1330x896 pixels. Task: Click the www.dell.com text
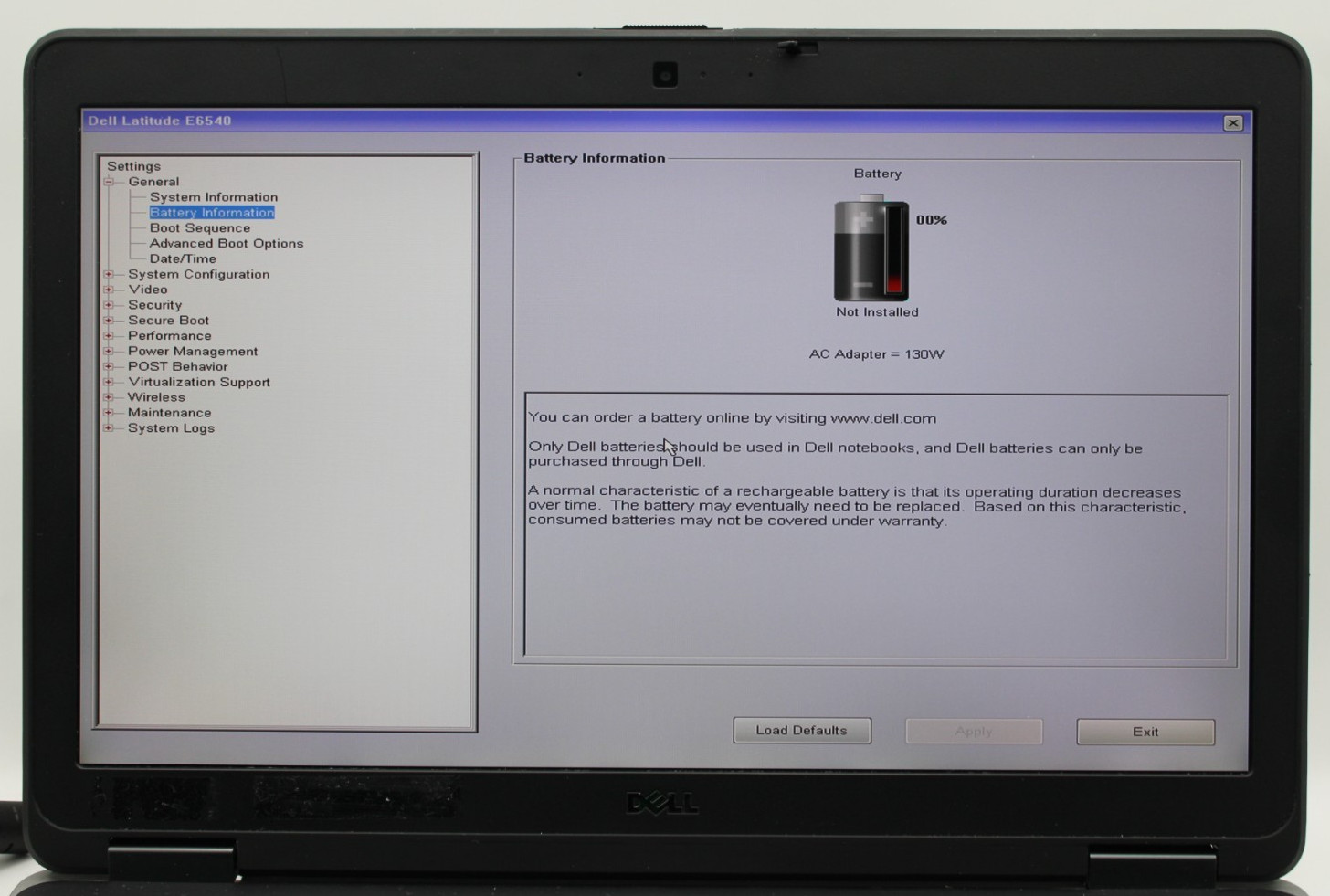coord(883,418)
